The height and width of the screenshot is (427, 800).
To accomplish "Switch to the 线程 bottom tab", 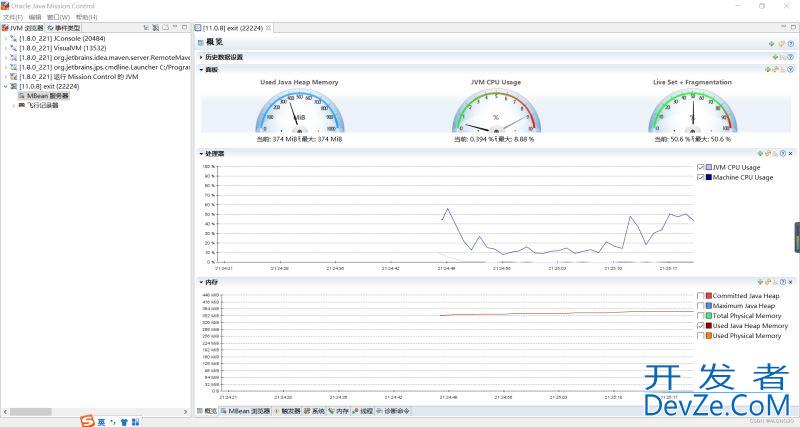I will [363, 411].
